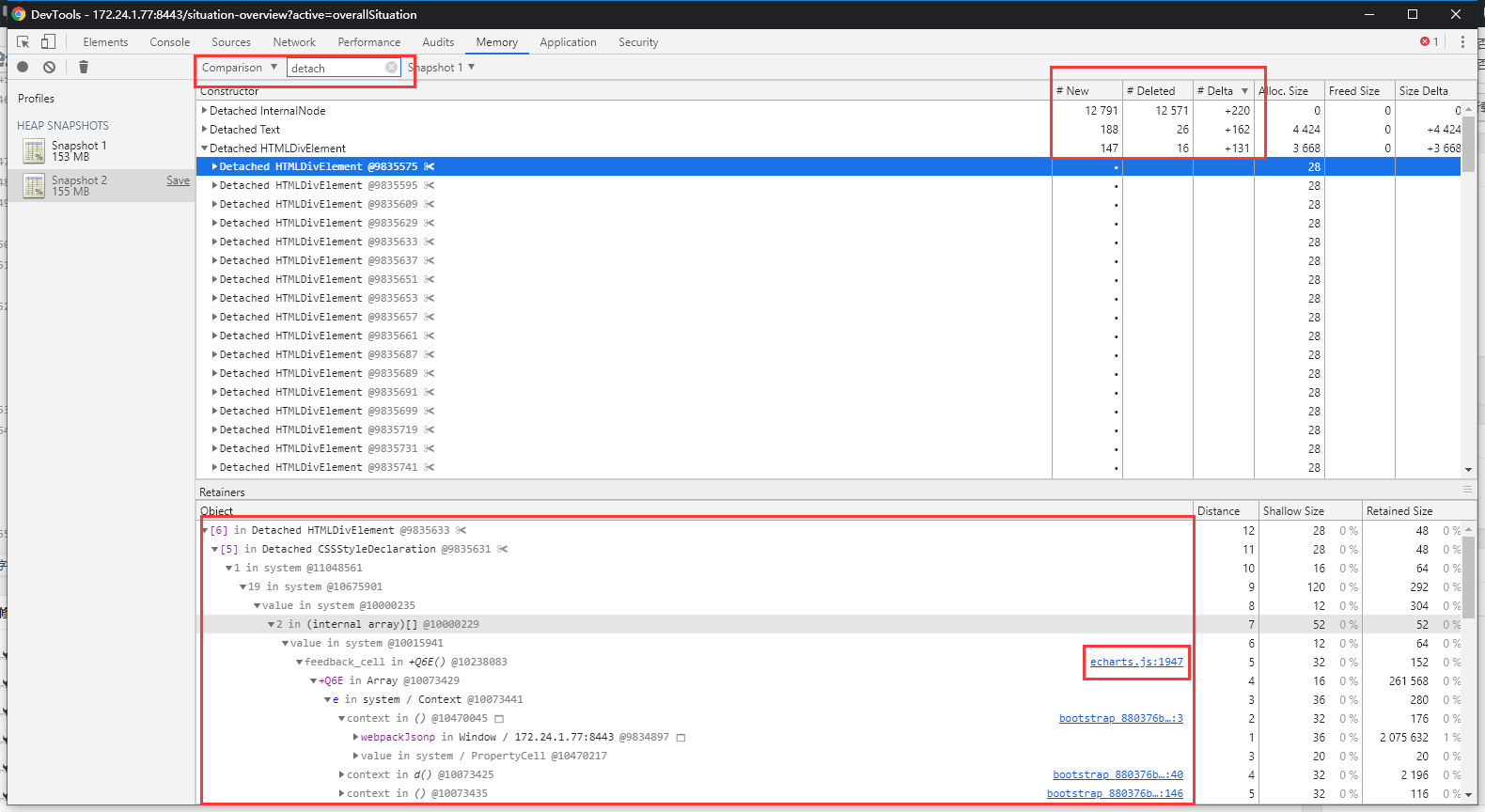Expand context in d() @10073425

[x=342, y=774]
